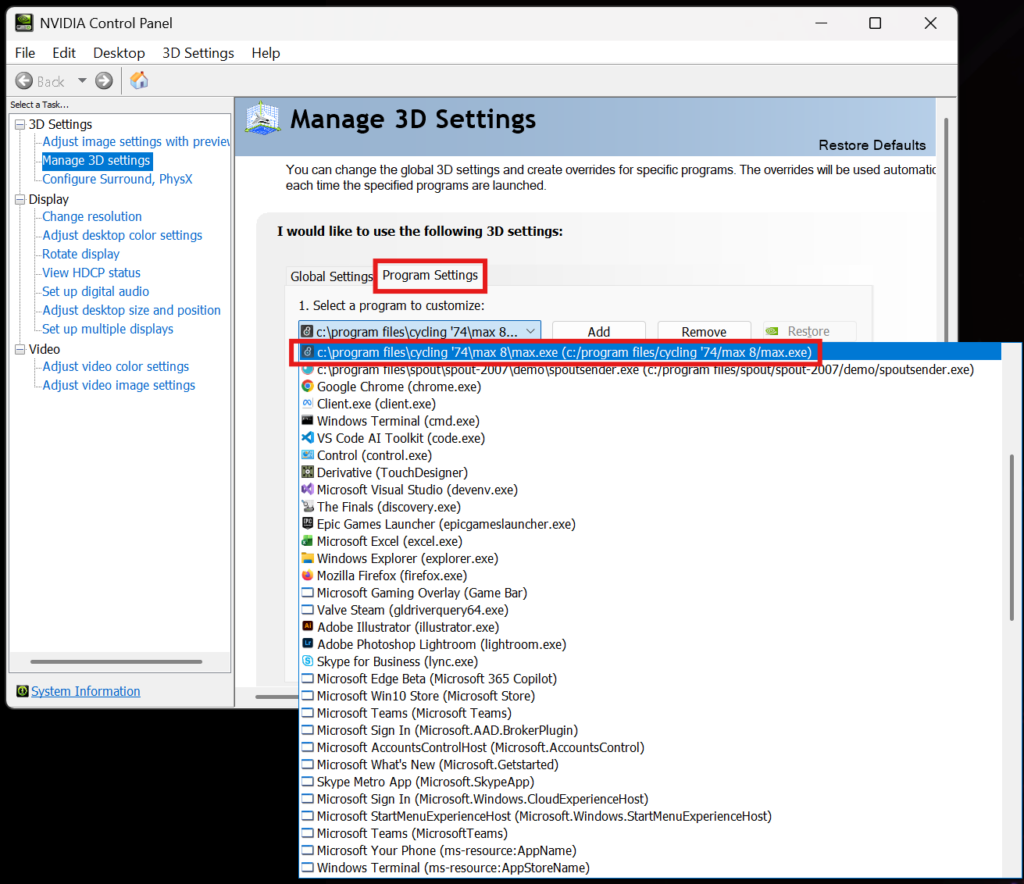Collapse the 3D Settings tree node
This screenshot has height=884, width=1024.
point(20,124)
